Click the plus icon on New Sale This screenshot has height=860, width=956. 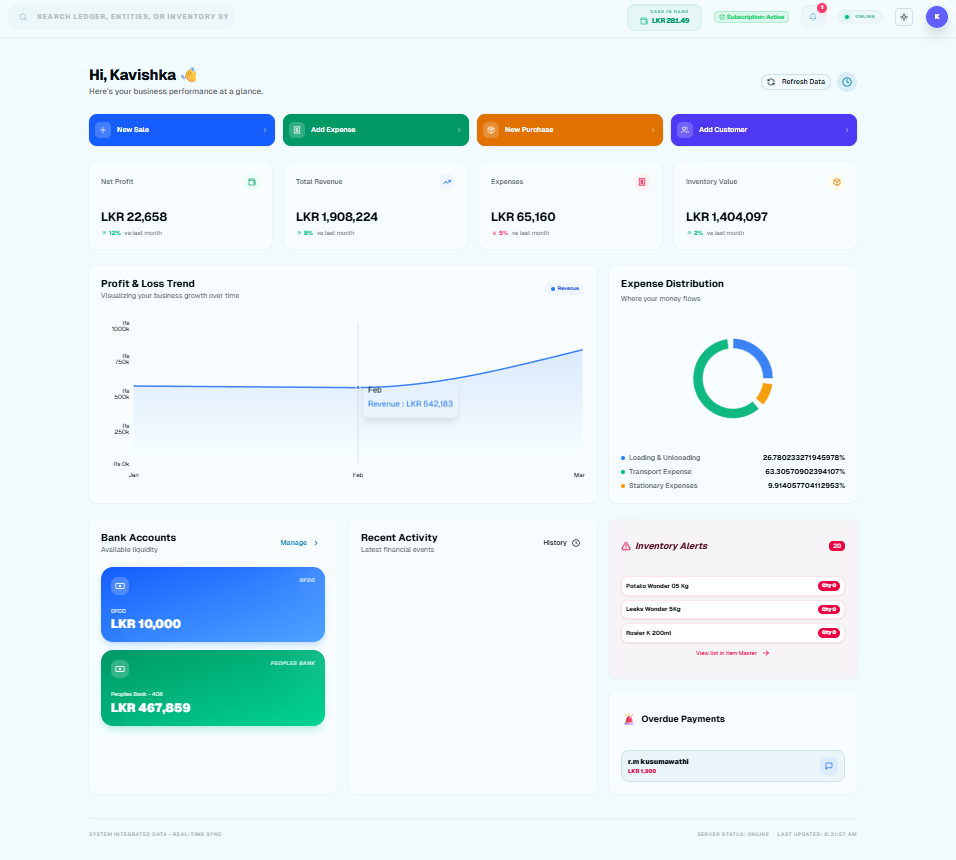103,130
